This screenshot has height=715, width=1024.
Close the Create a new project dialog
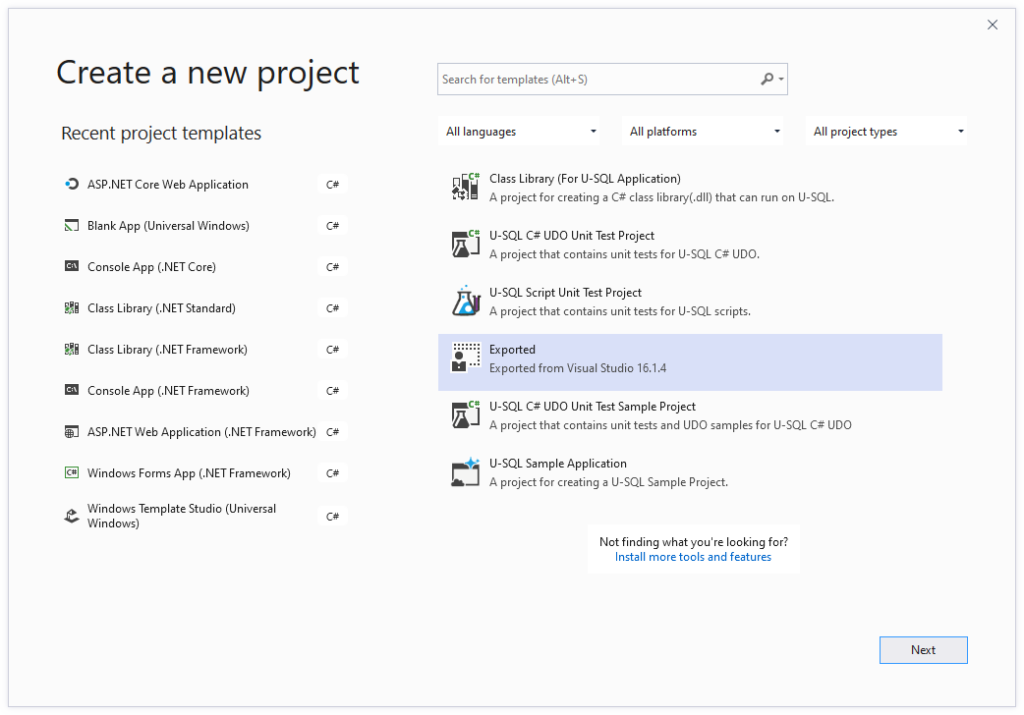pyautogui.click(x=992, y=25)
